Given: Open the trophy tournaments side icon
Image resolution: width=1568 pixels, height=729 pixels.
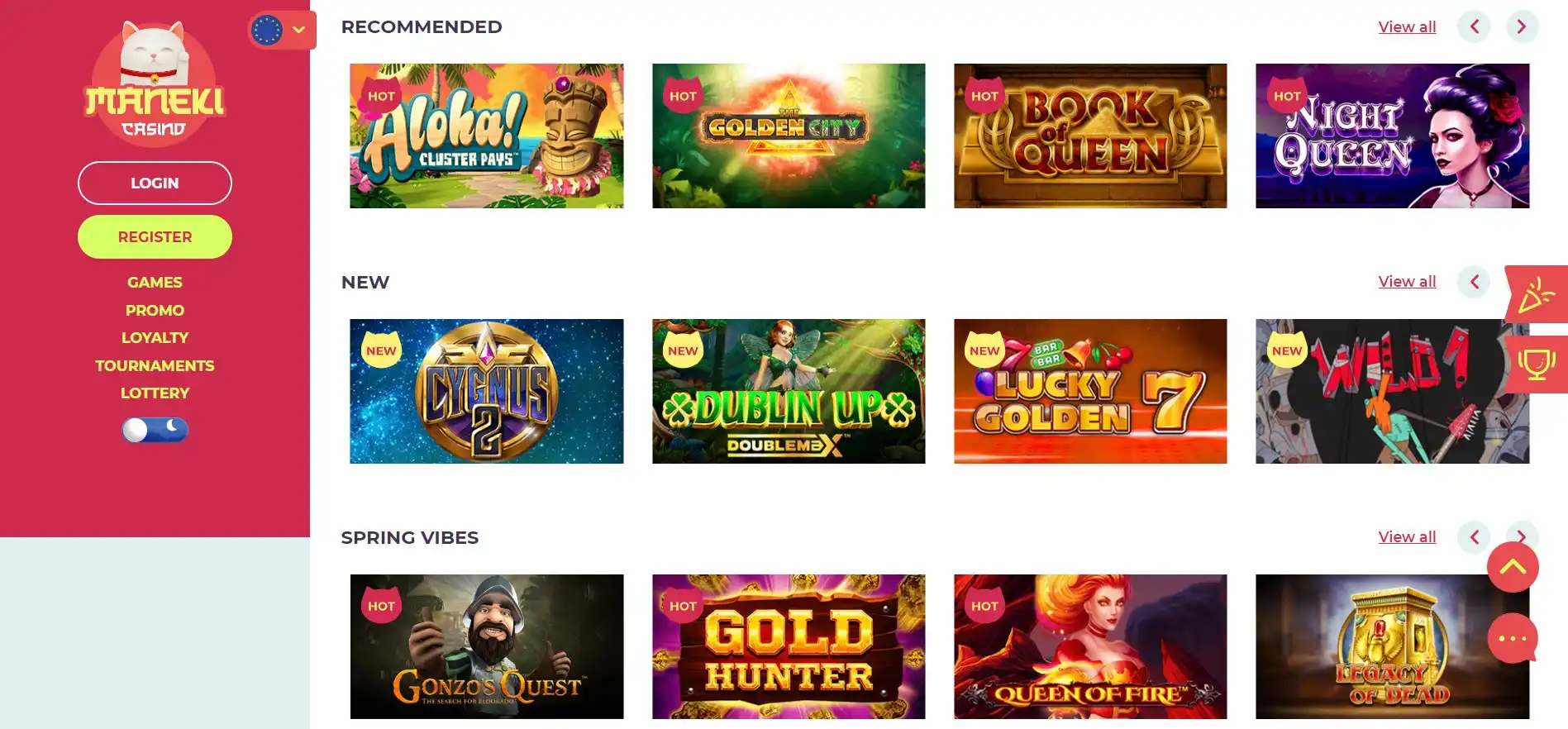Looking at the screenshot, I should coord(1537,364).
